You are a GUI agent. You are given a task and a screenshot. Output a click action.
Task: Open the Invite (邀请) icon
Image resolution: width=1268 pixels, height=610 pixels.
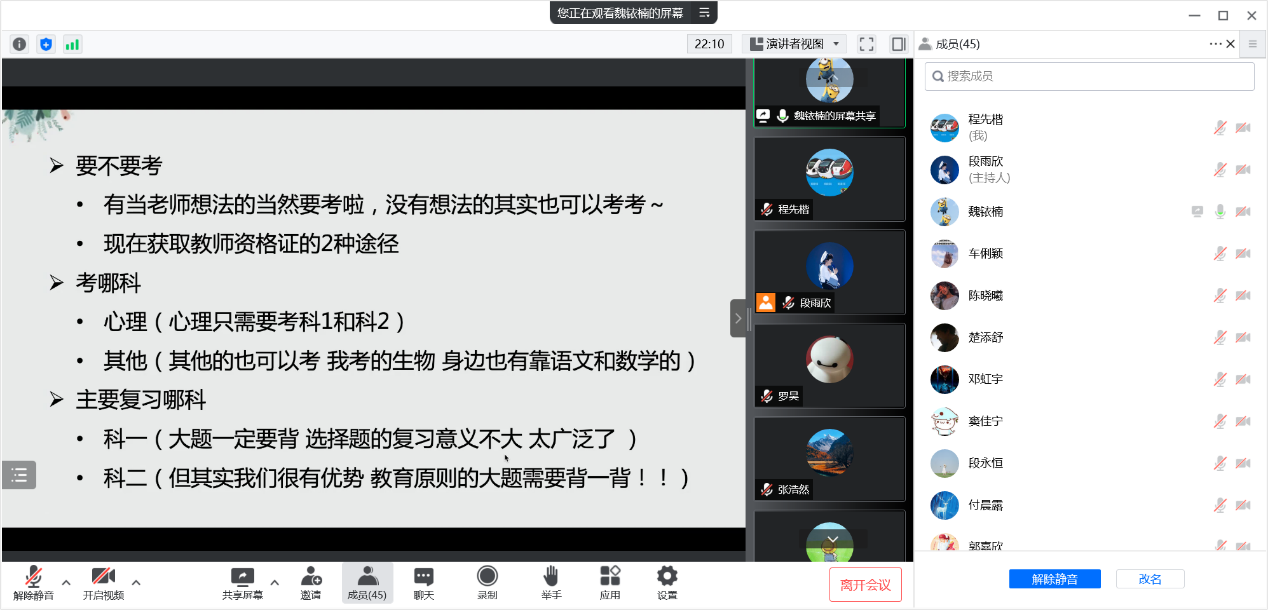311,583
